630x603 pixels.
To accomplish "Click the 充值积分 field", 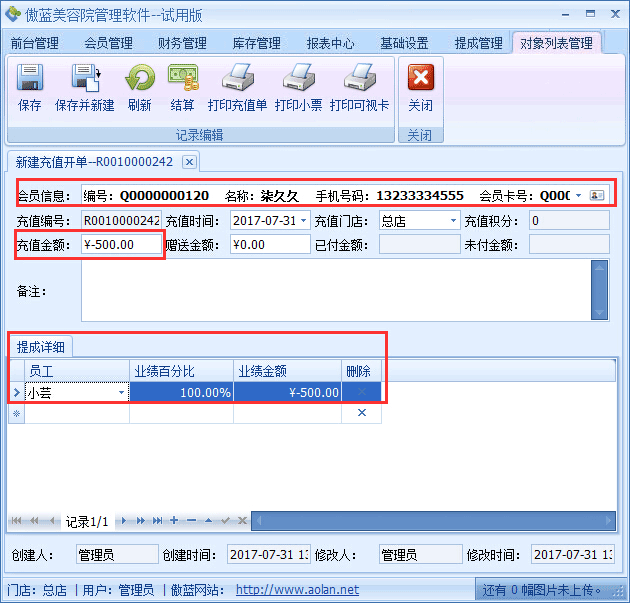I will [569, 220].
